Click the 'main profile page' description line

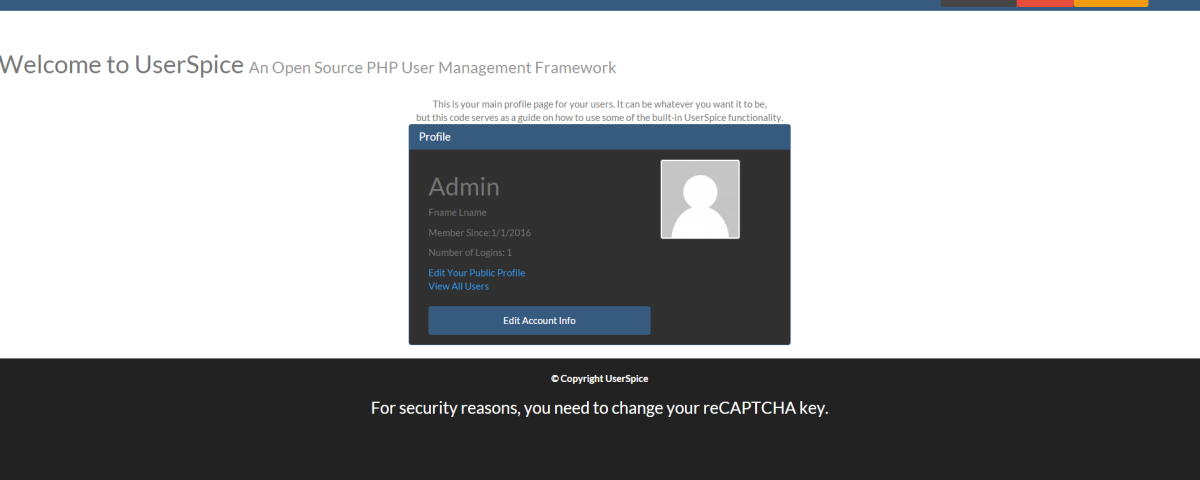pyautogui.click(x=599, y=104)
